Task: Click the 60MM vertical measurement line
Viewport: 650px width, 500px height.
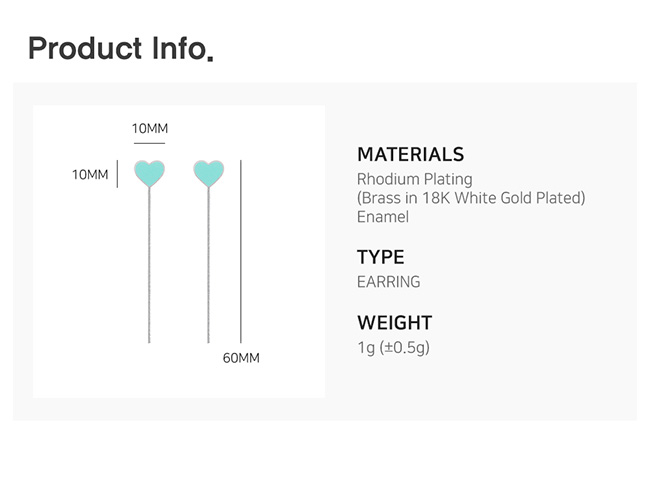Action: click(241, 250)
